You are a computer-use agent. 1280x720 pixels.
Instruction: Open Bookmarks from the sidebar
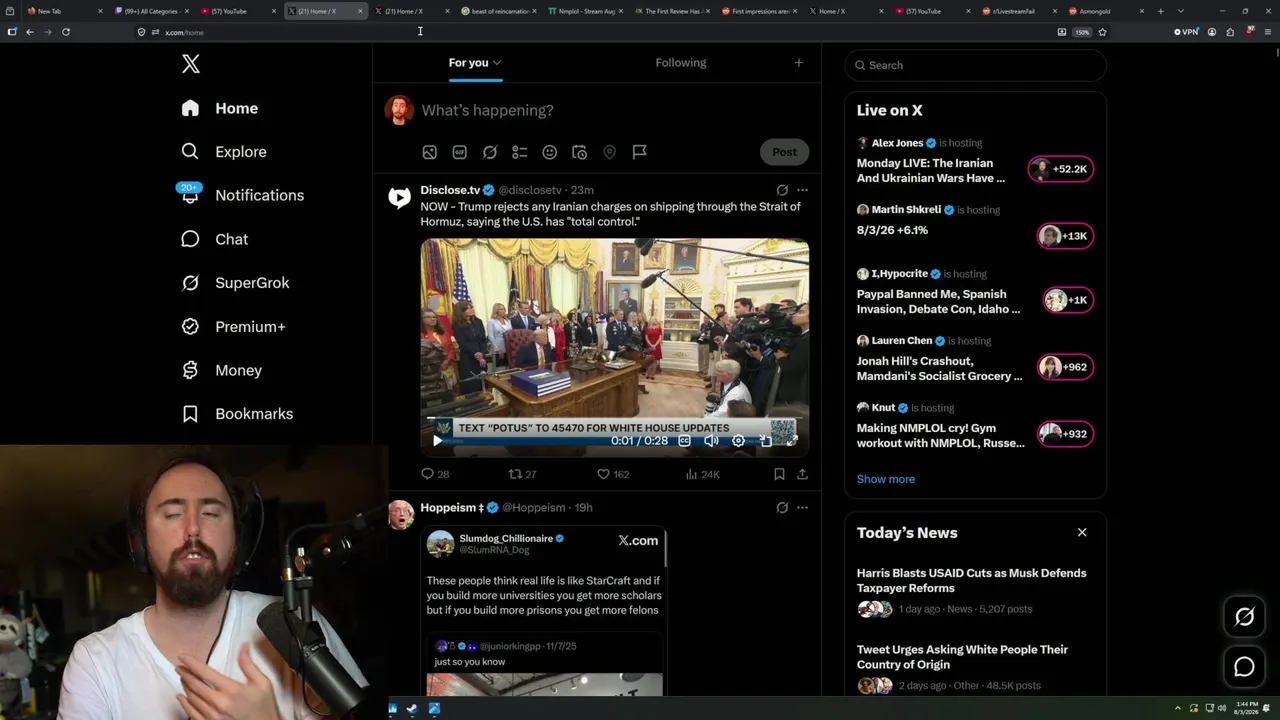point(238,414)
